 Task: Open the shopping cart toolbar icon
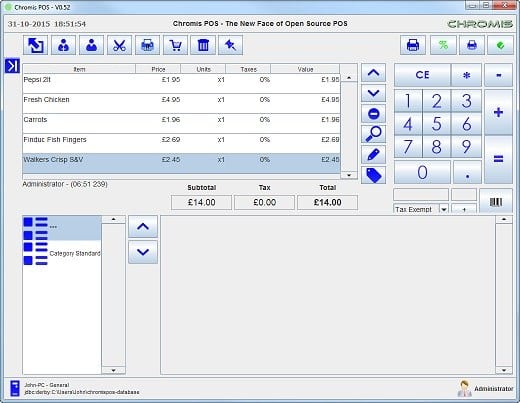pos(175,45)
